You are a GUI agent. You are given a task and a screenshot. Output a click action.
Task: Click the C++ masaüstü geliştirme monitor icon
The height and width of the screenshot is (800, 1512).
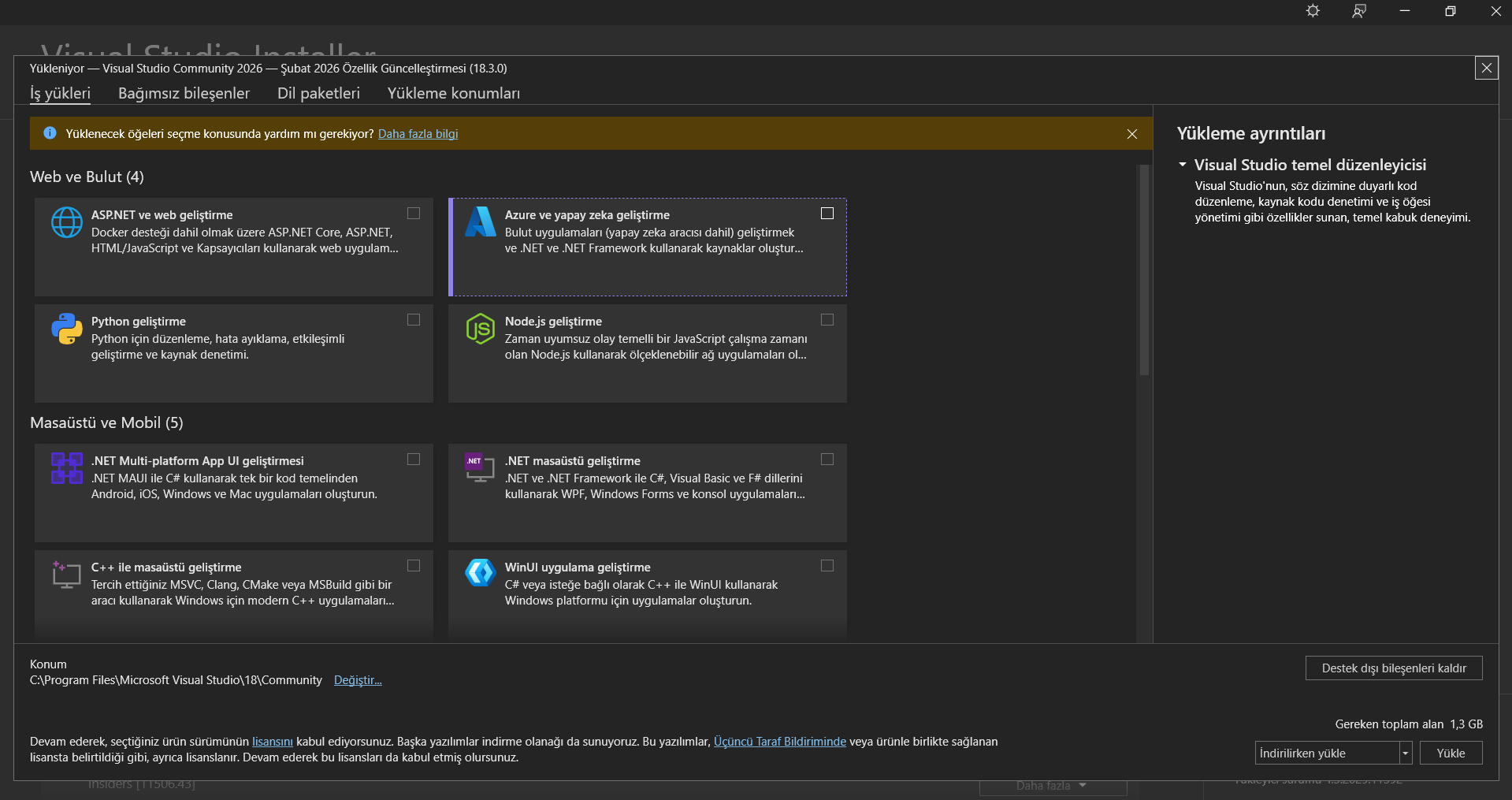tap(67, 575)
